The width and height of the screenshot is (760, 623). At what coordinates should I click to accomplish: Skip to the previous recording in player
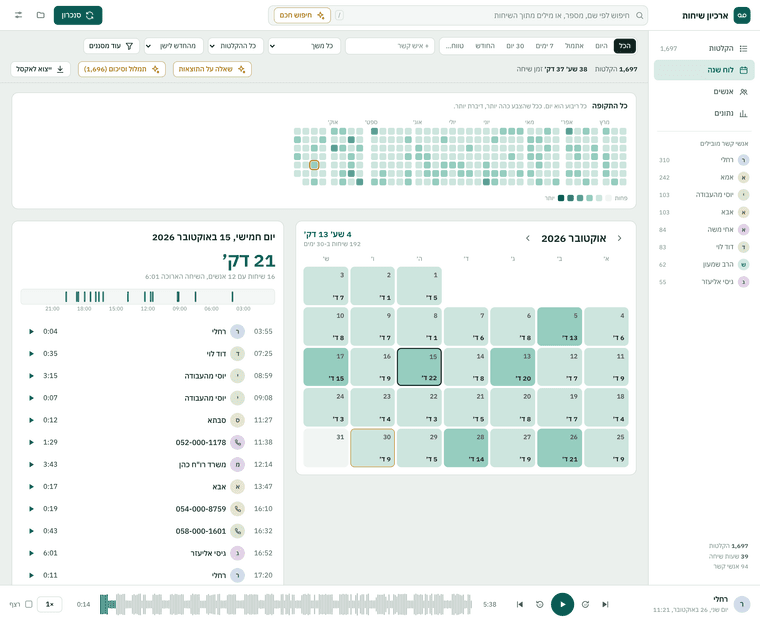(520, 605)
